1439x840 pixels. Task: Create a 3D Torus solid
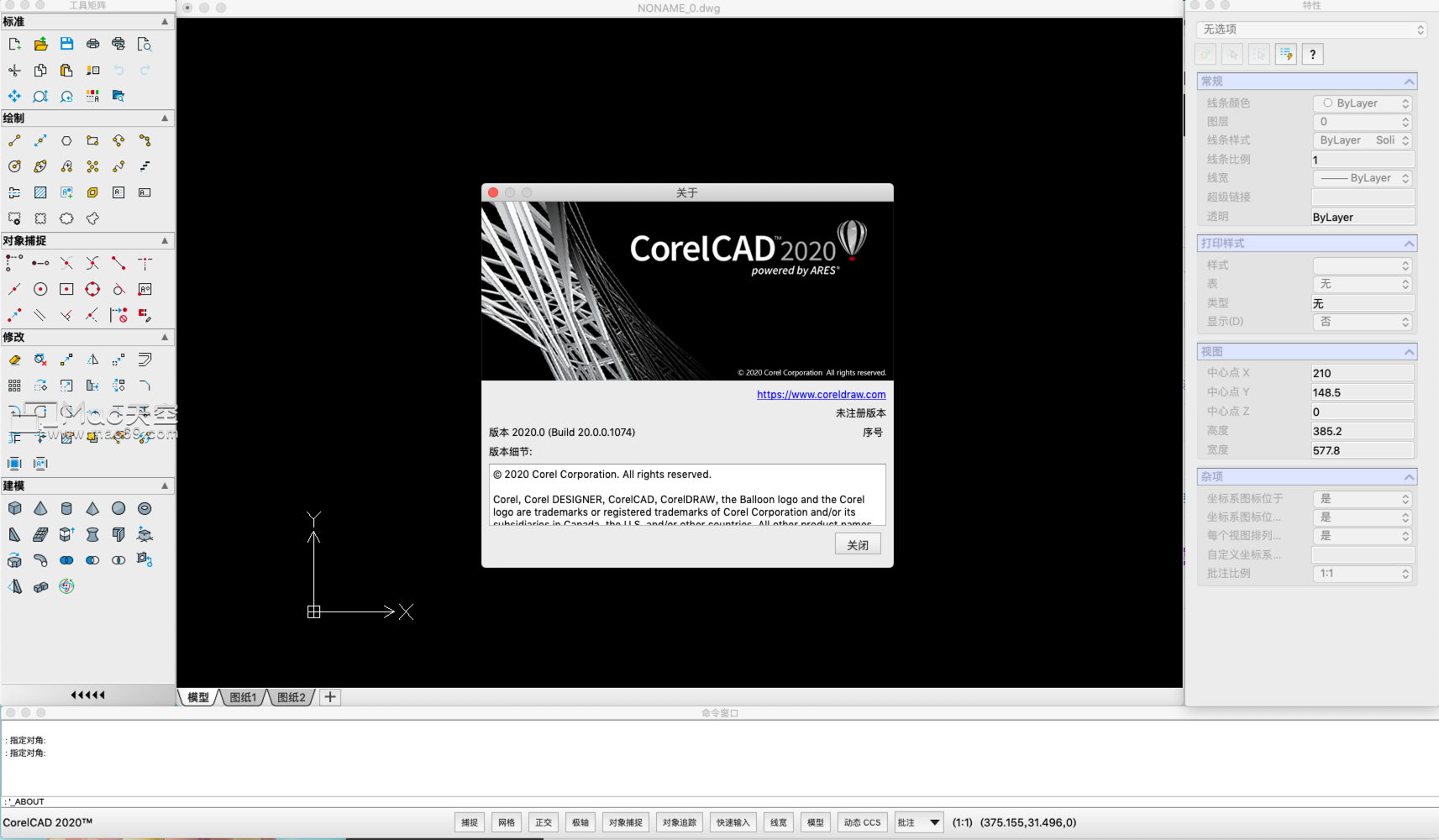tap(144, 508)
